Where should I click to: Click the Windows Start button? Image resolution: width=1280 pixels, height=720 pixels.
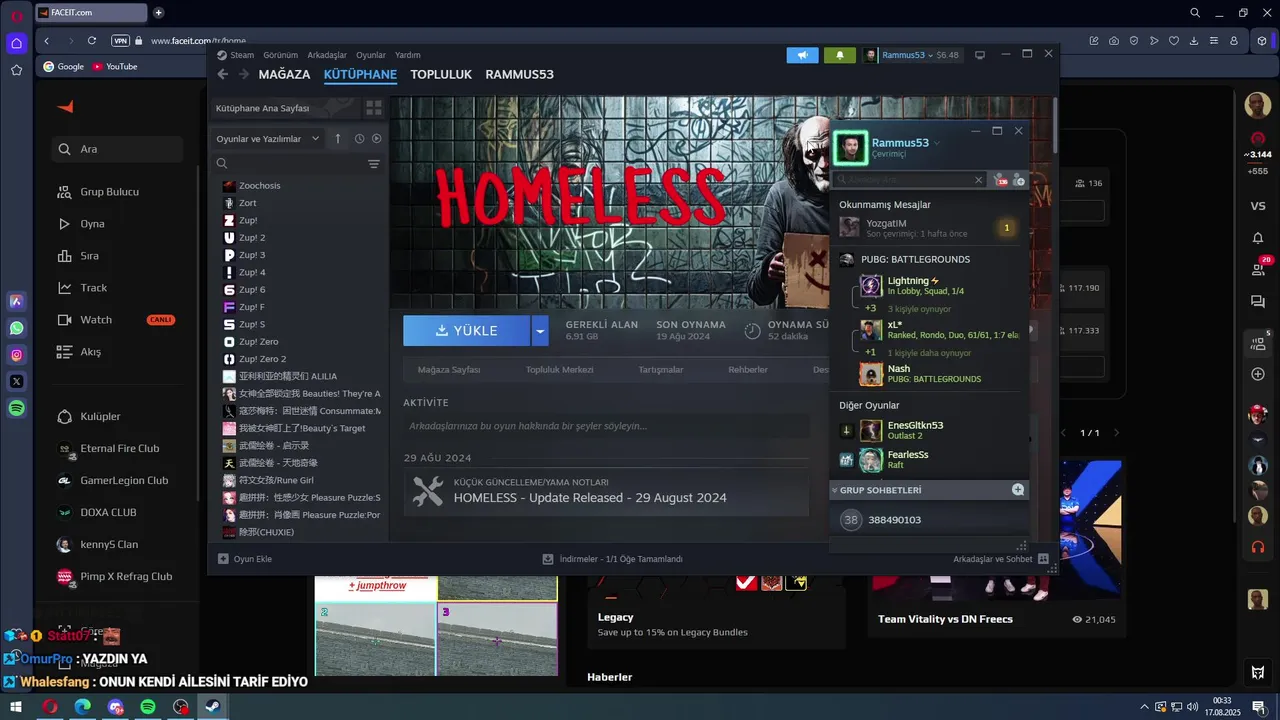(16, 707)
